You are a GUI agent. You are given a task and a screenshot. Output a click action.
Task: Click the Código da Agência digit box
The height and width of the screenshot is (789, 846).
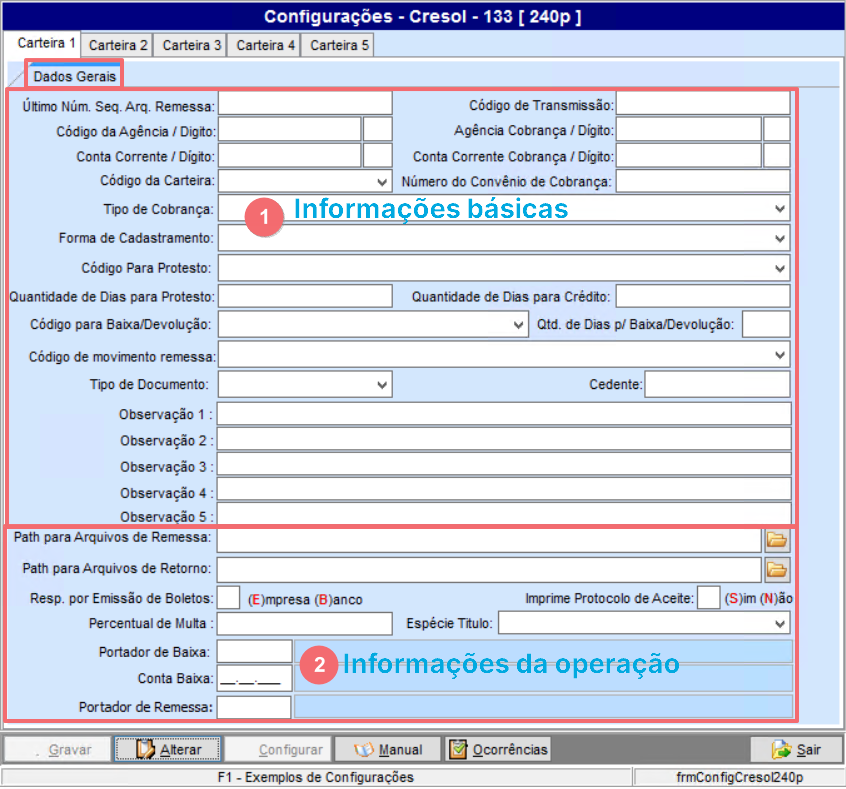tap(377, 130)
